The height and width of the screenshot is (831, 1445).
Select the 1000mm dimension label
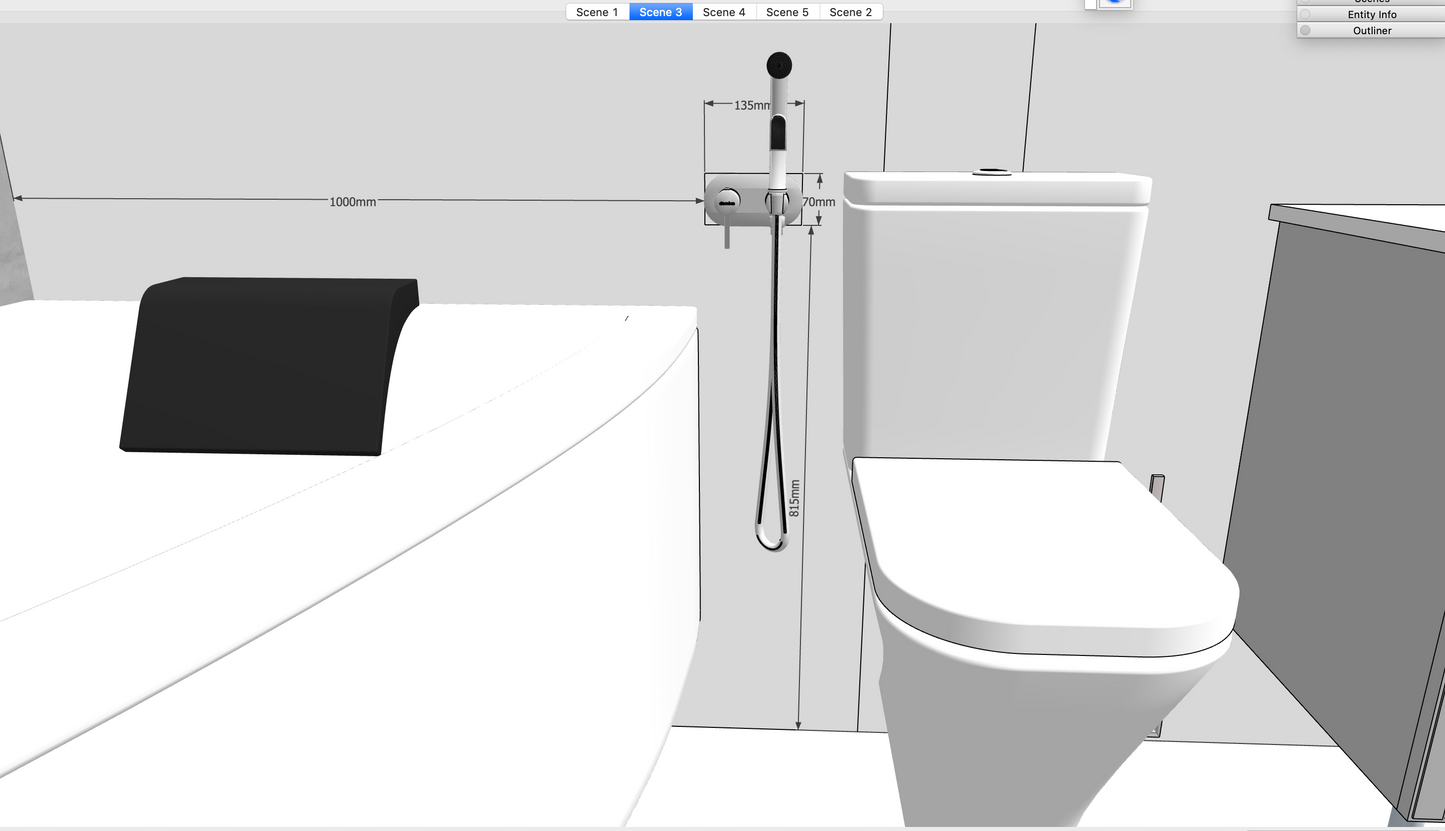pos(353,202)
